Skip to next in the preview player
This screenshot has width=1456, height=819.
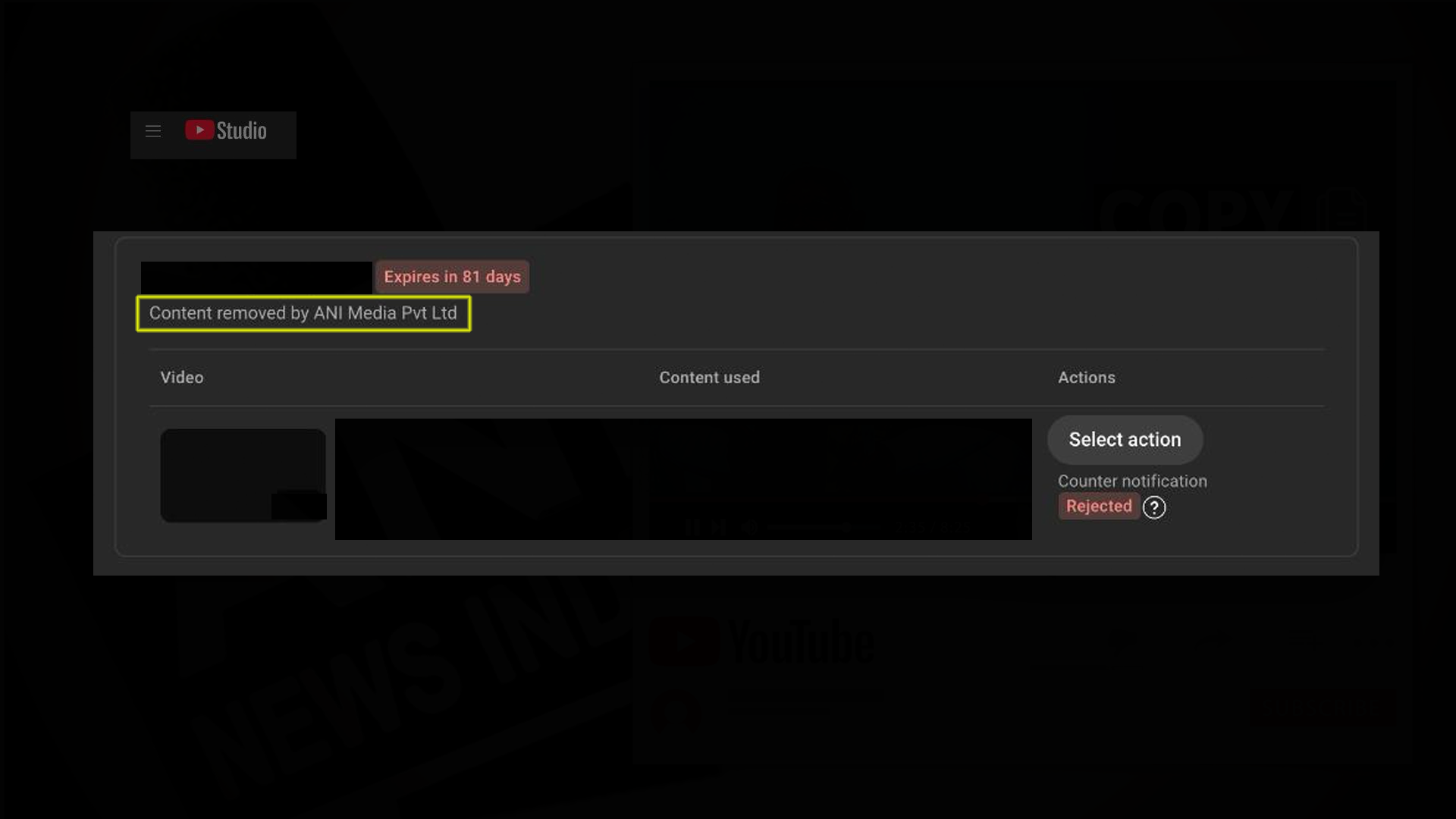[x=718, y=527]
